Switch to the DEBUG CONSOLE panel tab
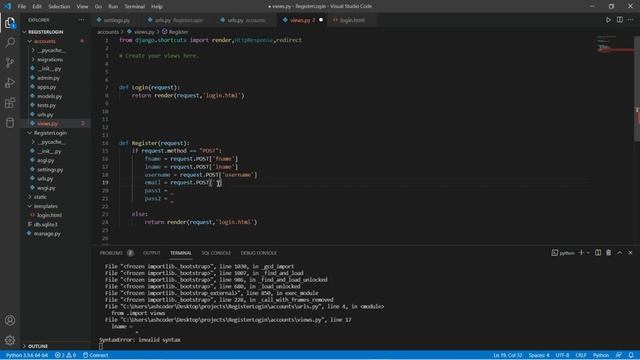Screen dimensions: 640x360 click(258, 253)
